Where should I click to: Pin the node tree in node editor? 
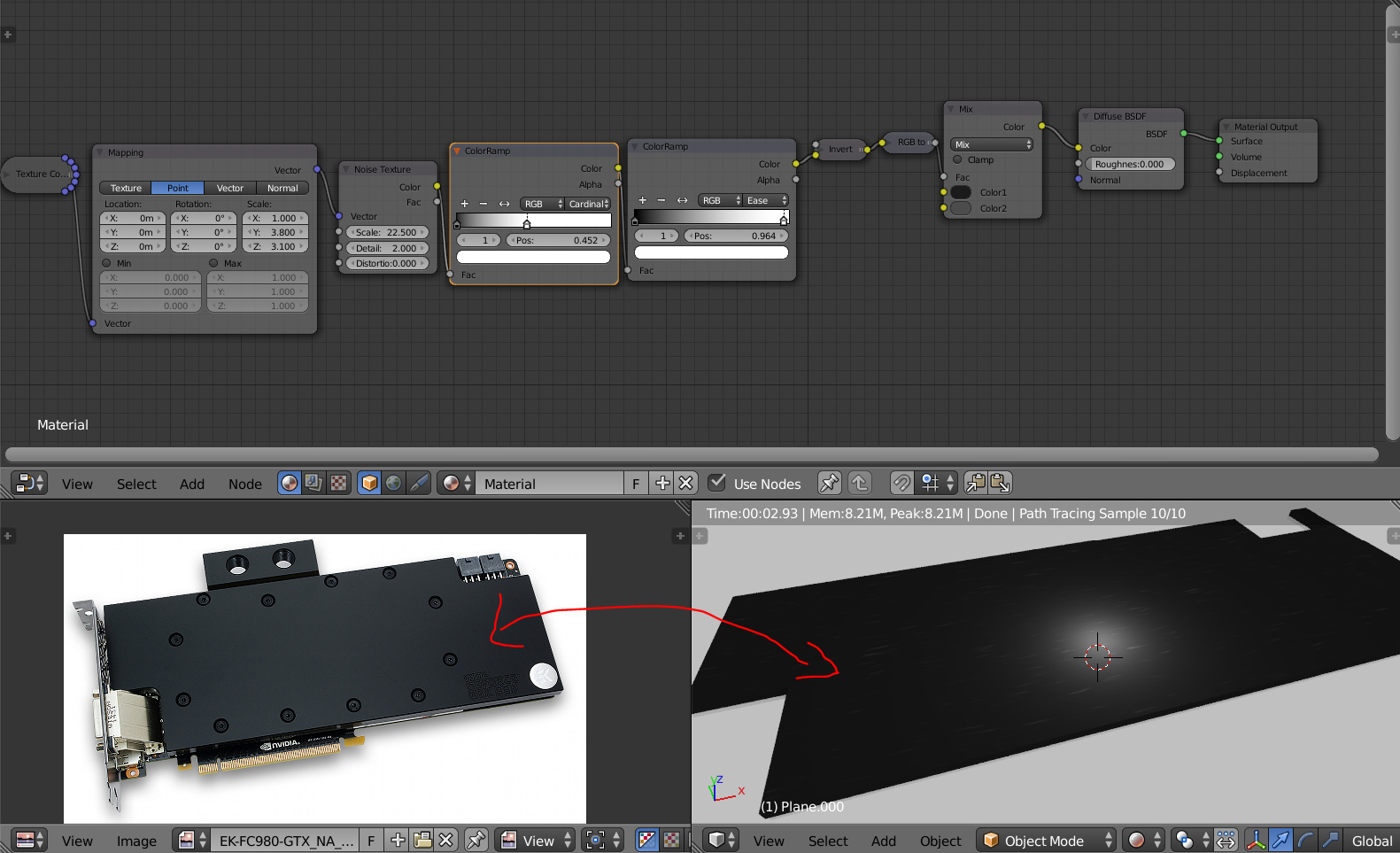(830, 483)
